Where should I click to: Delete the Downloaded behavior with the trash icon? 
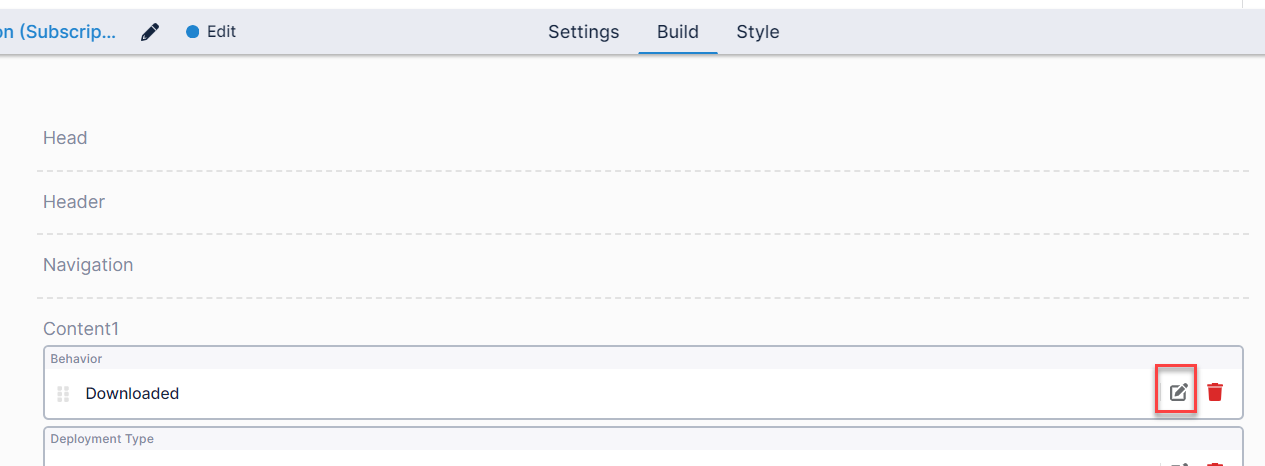1215,392
